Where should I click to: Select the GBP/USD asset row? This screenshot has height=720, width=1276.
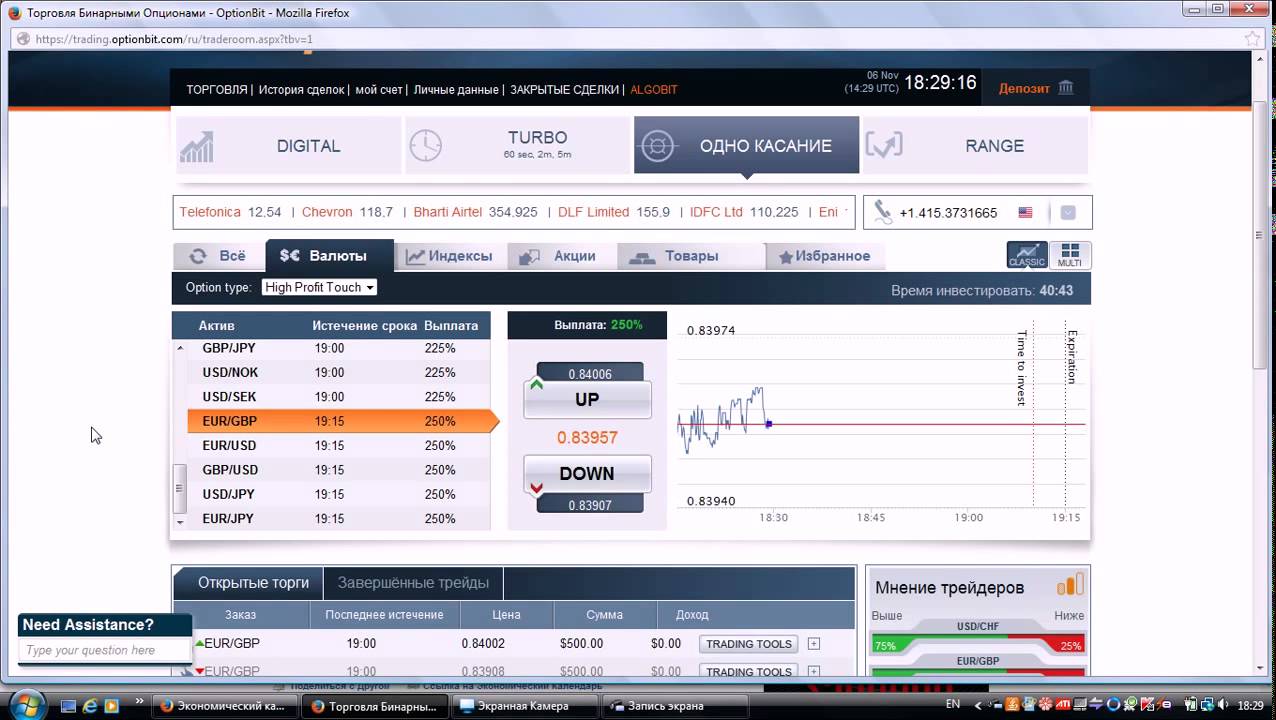(338, 470)
